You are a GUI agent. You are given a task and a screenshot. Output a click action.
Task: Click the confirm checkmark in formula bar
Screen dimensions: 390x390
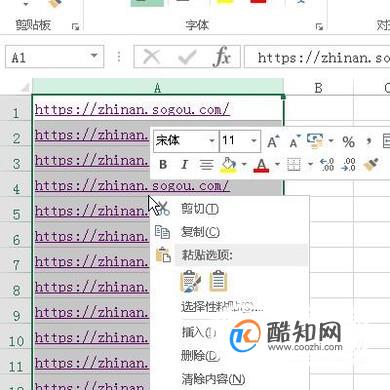click(x=187, y=57)
